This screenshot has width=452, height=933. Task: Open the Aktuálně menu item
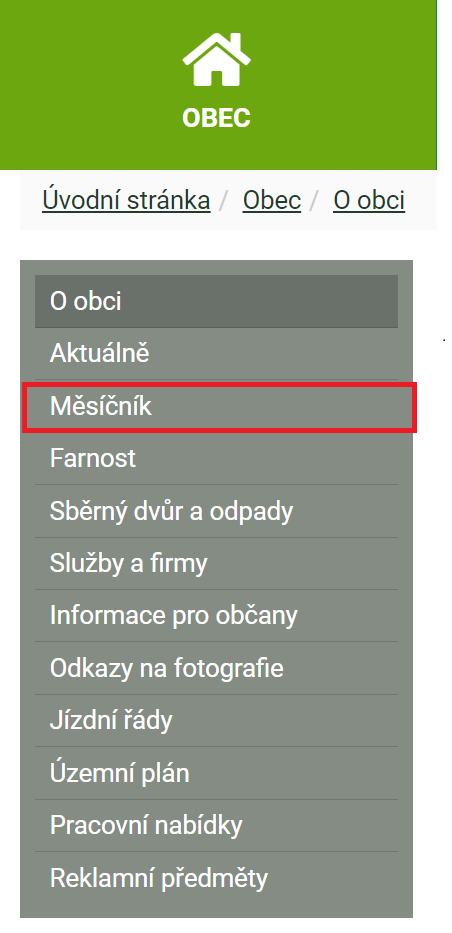pos(216,353)
